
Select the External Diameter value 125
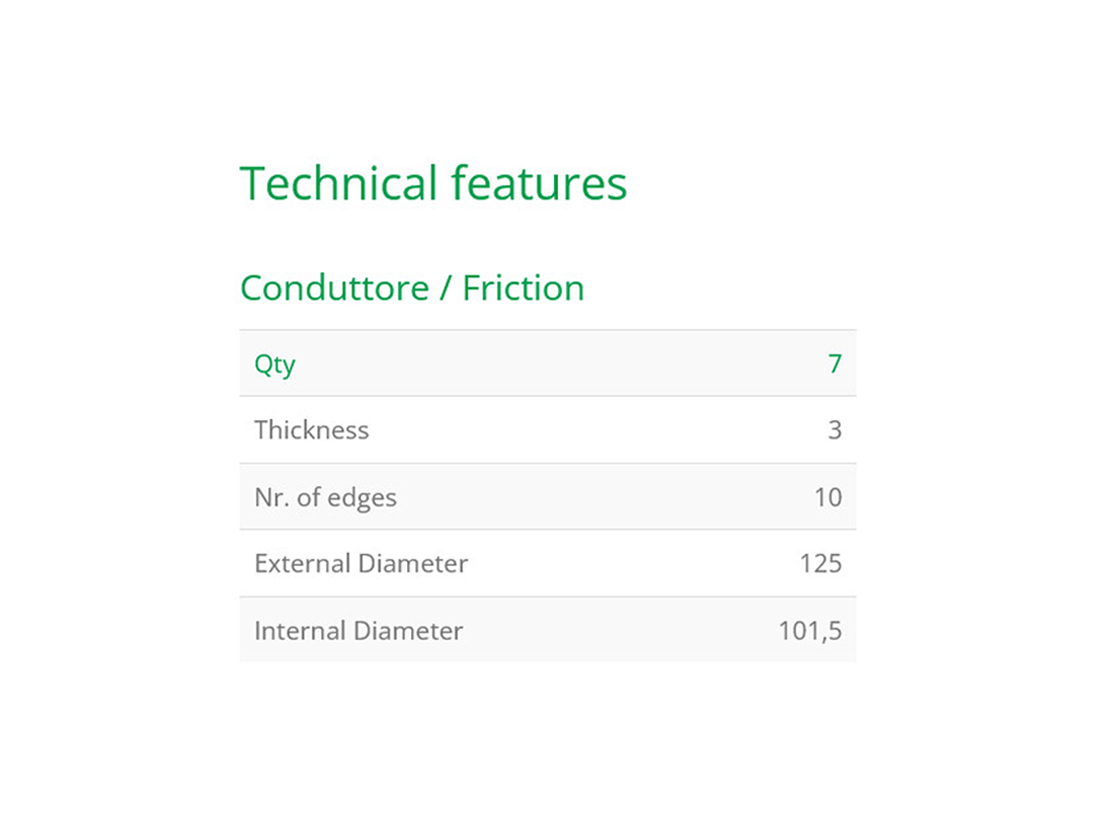click(x=821, y=564)
